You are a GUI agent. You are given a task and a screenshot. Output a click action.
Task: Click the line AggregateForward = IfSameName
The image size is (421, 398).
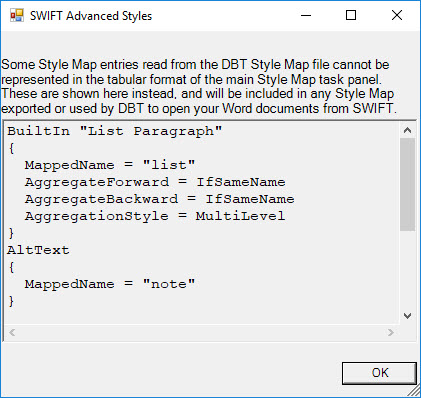click(155, 182)
